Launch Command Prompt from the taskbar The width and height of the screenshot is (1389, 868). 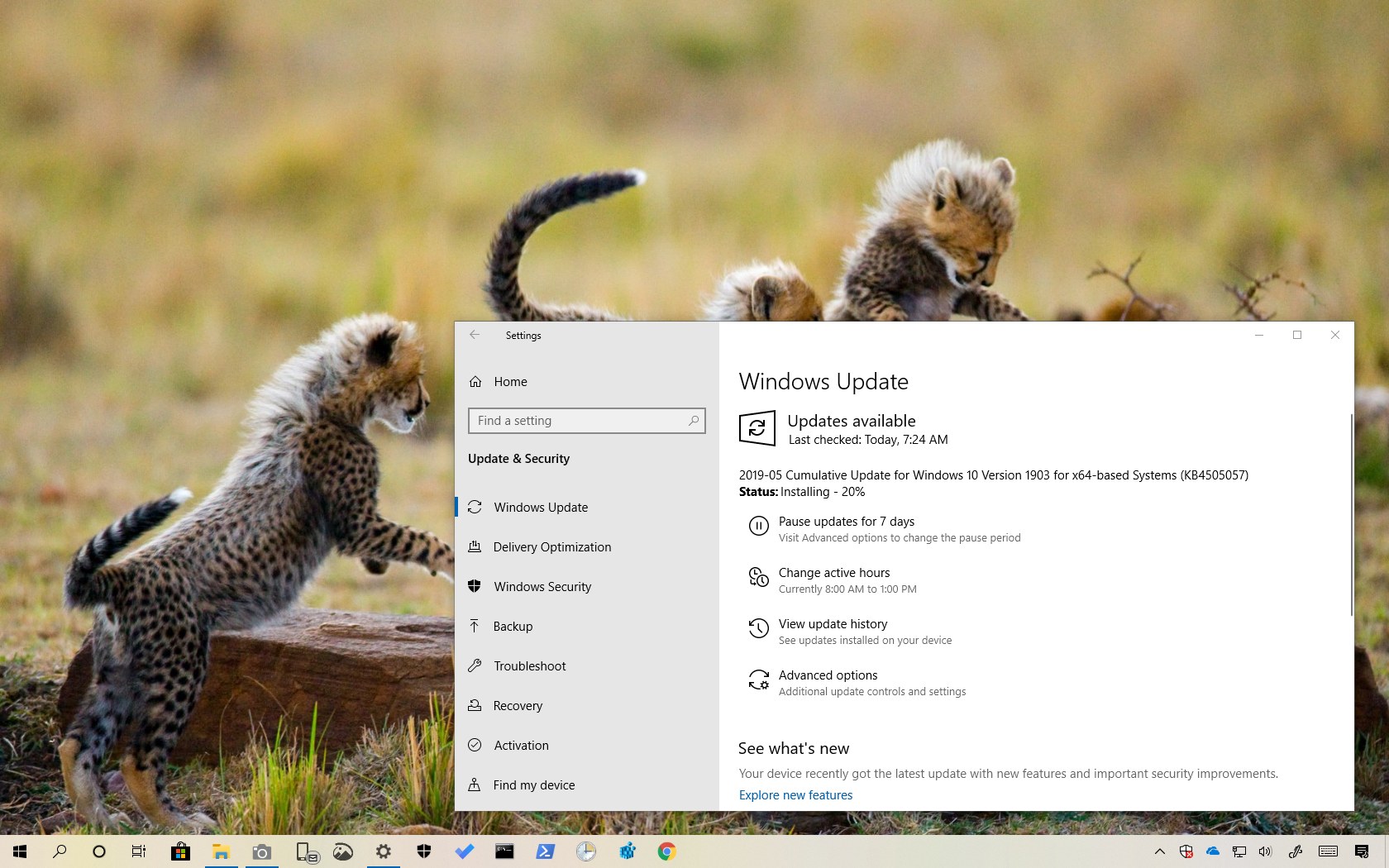pos(504,851)
